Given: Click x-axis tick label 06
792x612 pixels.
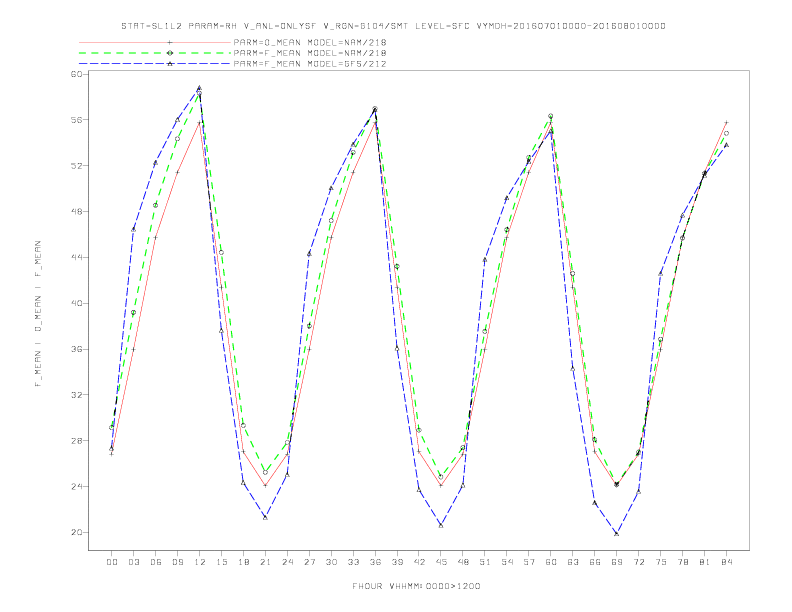Looking at the screenshot, I should 156,562.
